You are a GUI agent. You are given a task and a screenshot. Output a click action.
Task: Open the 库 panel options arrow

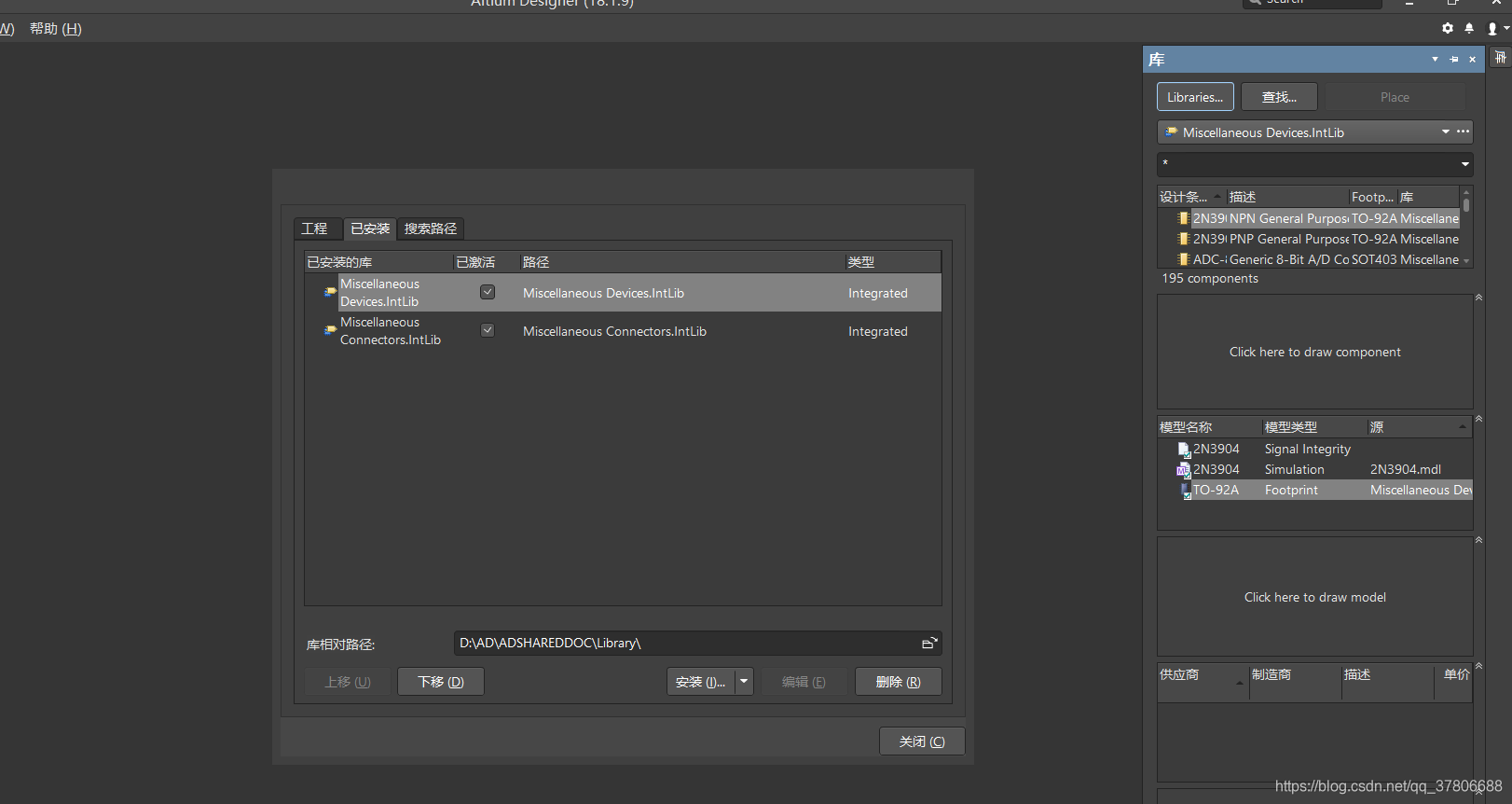tap(1435, 60)
